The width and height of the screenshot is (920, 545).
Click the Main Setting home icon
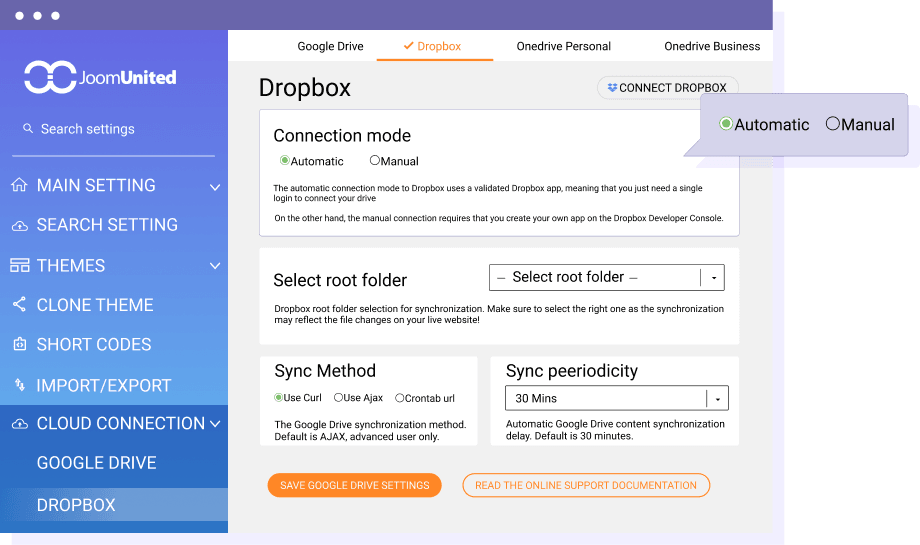click(20, 185)
